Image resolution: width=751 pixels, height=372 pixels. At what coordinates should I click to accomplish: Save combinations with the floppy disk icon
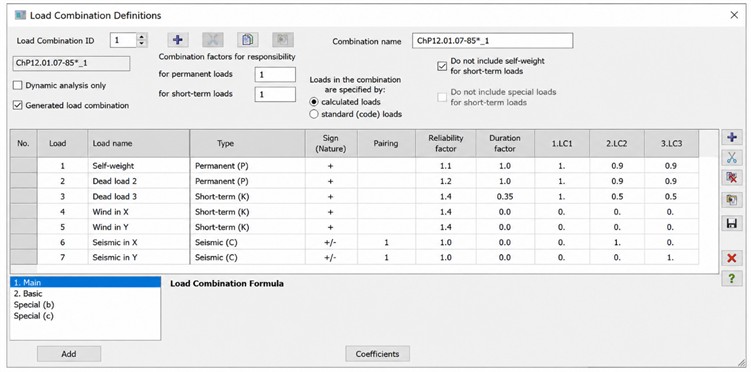tap(731, 224)
